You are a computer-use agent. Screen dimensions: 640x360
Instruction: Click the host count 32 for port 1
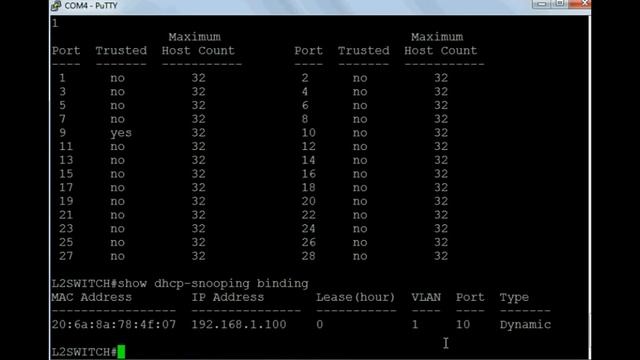tap(199, 78)
